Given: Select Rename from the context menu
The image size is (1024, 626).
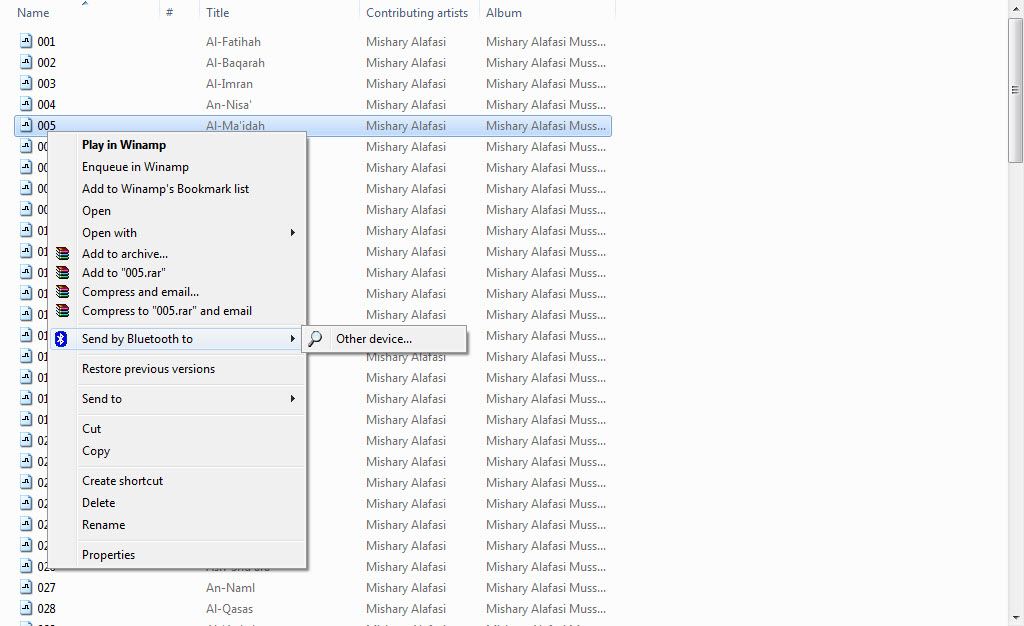Looking at the screenshot, I should pos(103,525).
